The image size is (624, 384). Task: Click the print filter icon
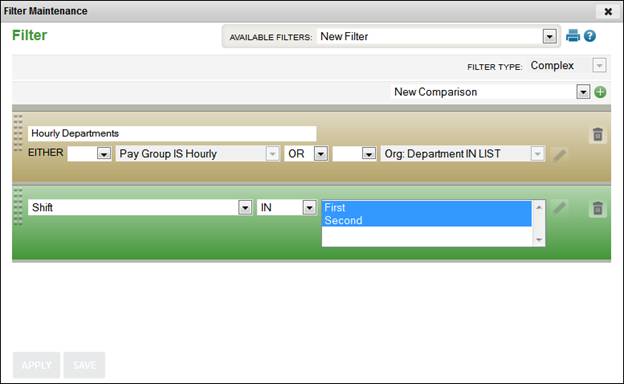[x=573, y=36]
